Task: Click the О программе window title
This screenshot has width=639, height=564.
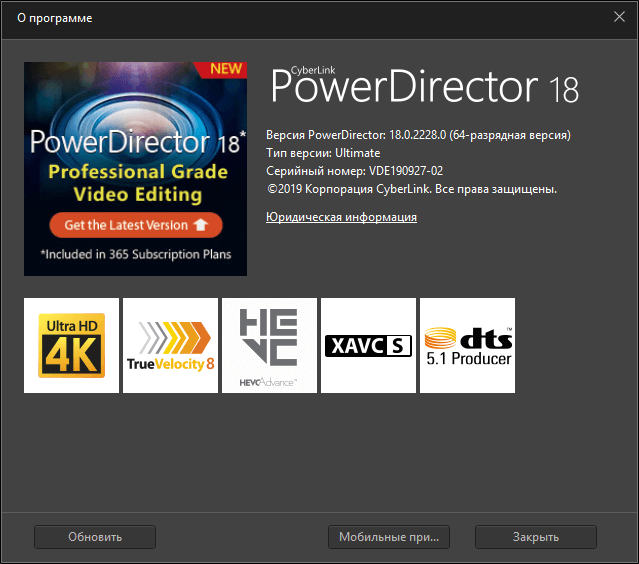Action: pos(55,18)
